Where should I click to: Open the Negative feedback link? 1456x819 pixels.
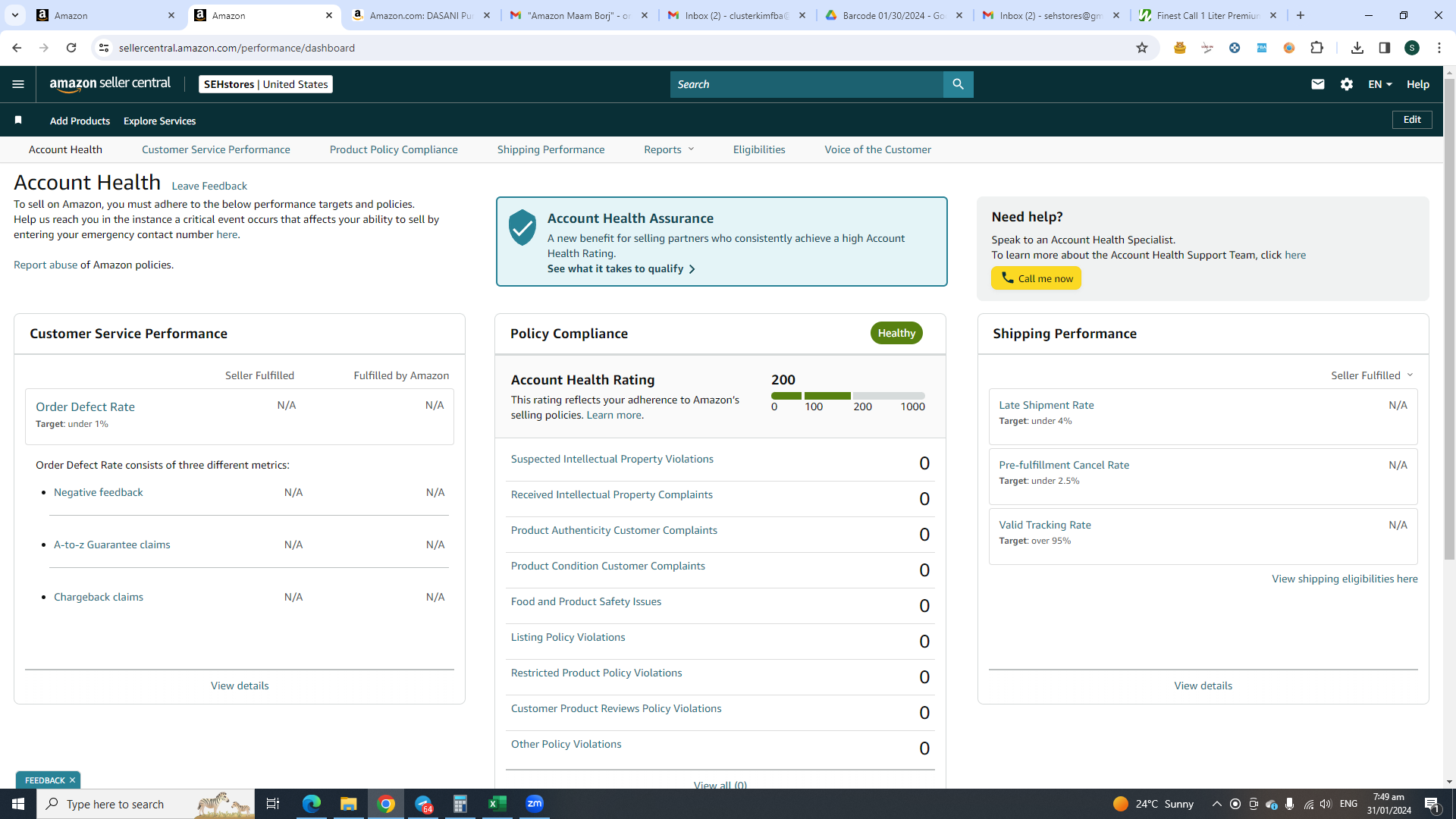tap(99, 492)
